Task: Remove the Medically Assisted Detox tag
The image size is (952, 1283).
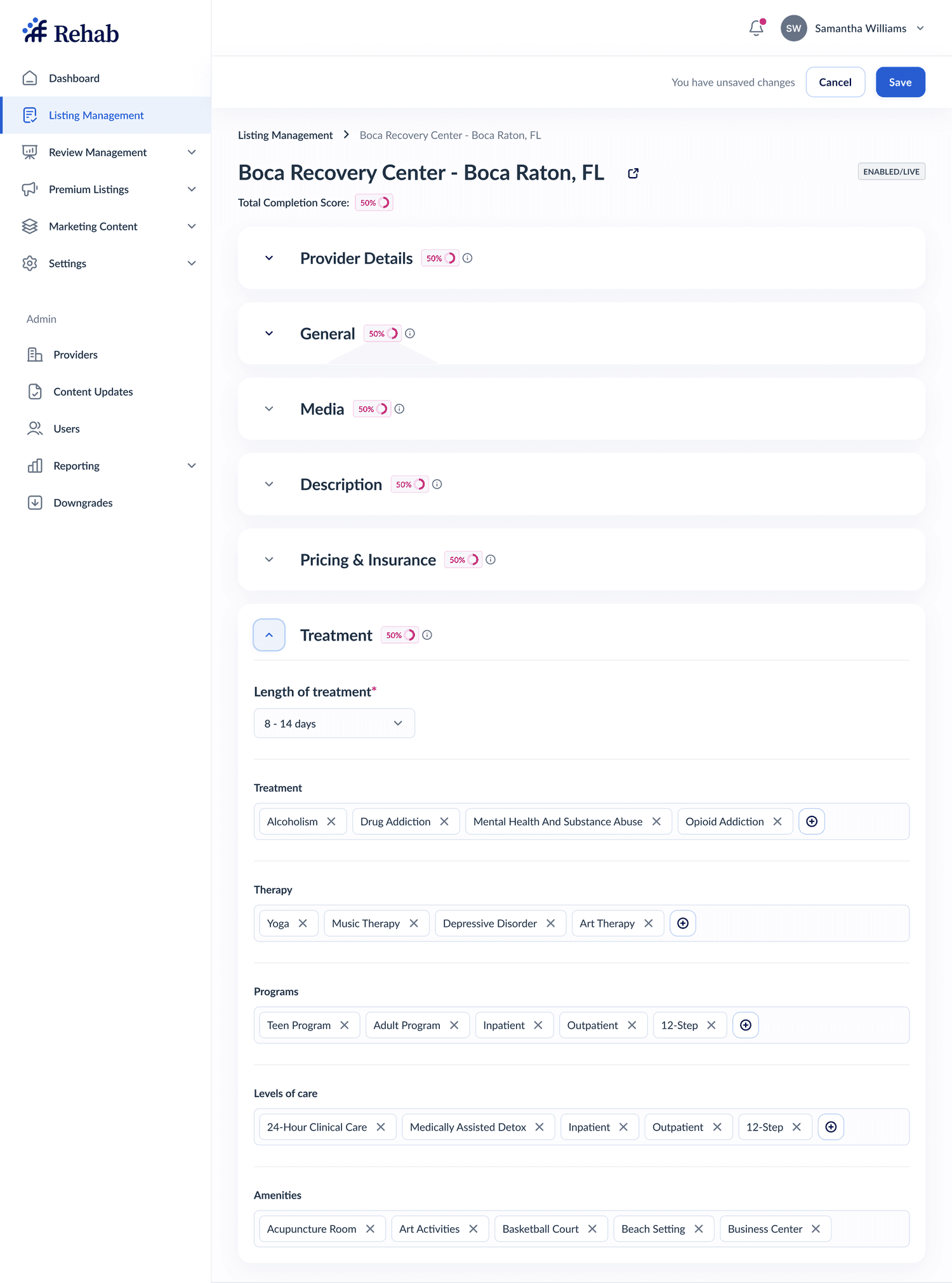Action: click(x=539, y=1127)
